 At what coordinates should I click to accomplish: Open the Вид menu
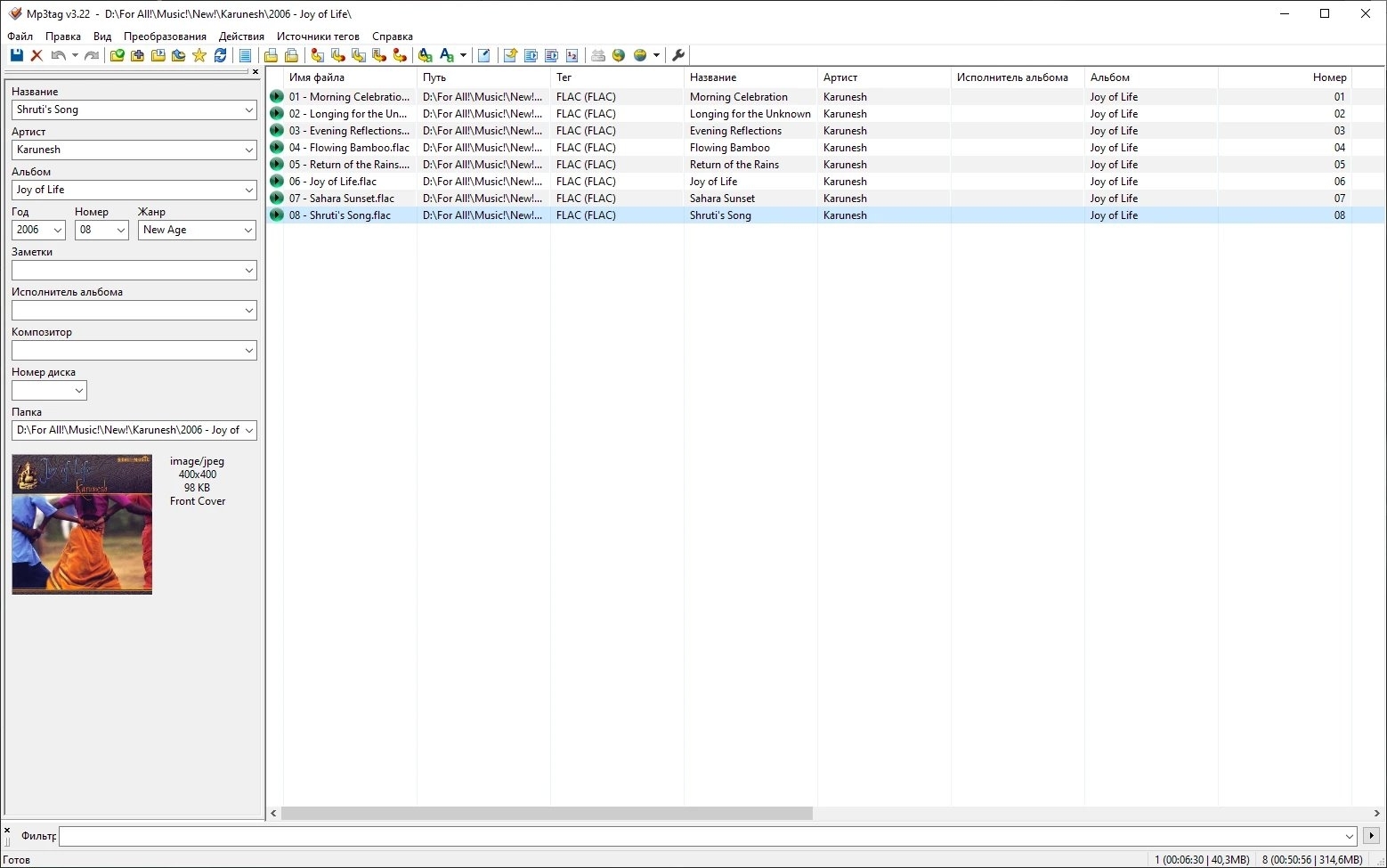pyautogui.click(x=102, y=37)
